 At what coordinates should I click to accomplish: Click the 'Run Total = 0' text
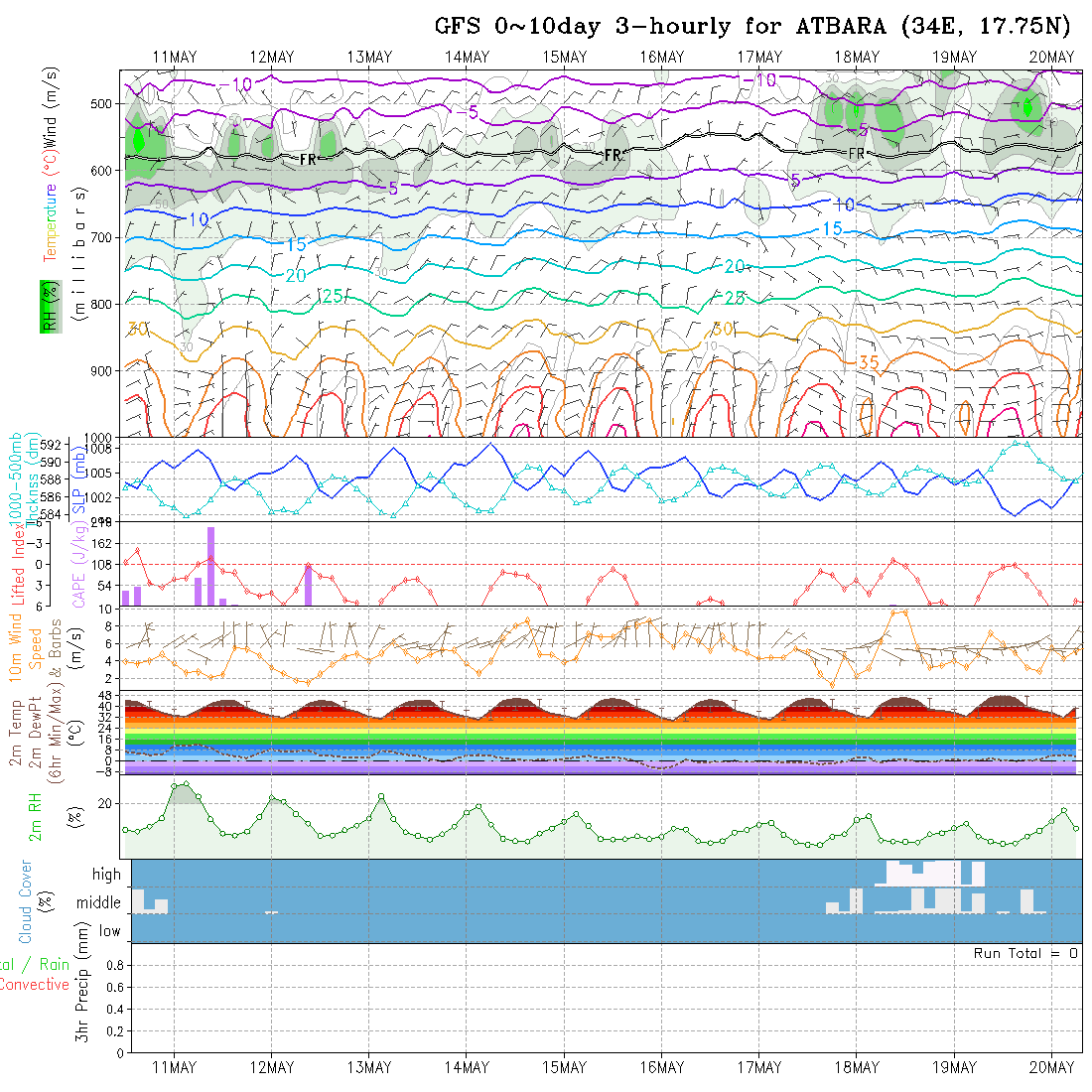[1025, 953]
